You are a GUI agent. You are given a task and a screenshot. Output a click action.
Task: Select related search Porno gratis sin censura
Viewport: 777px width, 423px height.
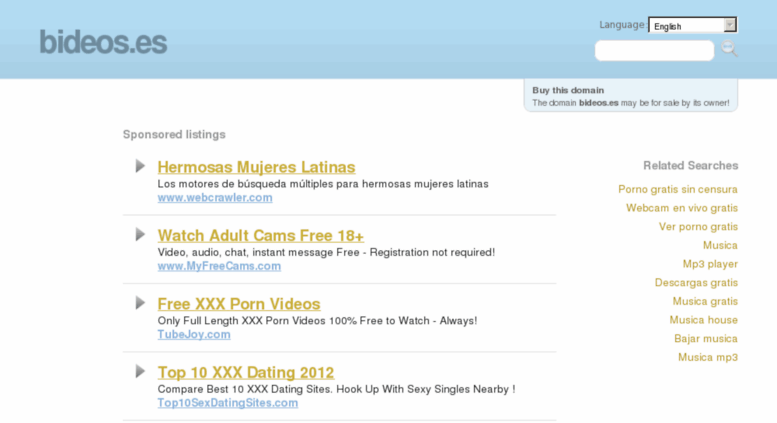677,189
